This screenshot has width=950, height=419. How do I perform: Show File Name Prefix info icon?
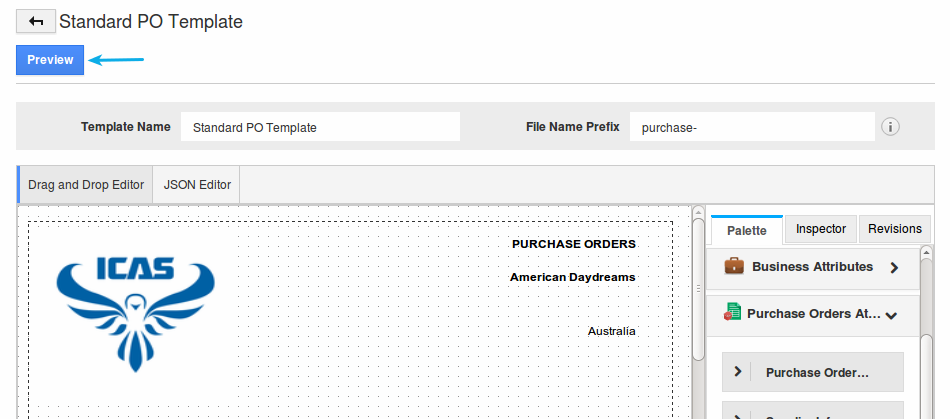pyautogui.click(x=890, y=127)
